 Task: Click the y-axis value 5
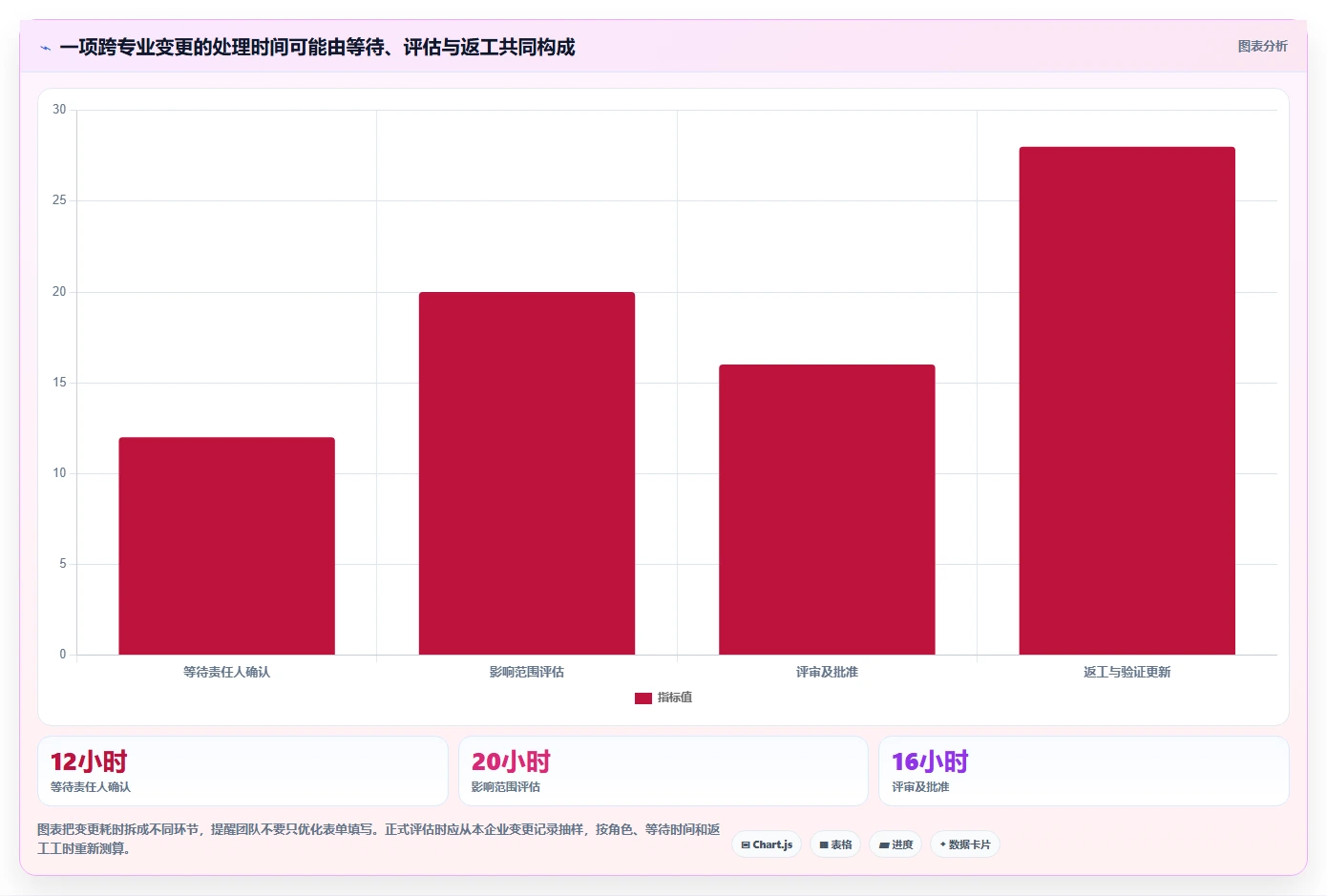[63, 564]
